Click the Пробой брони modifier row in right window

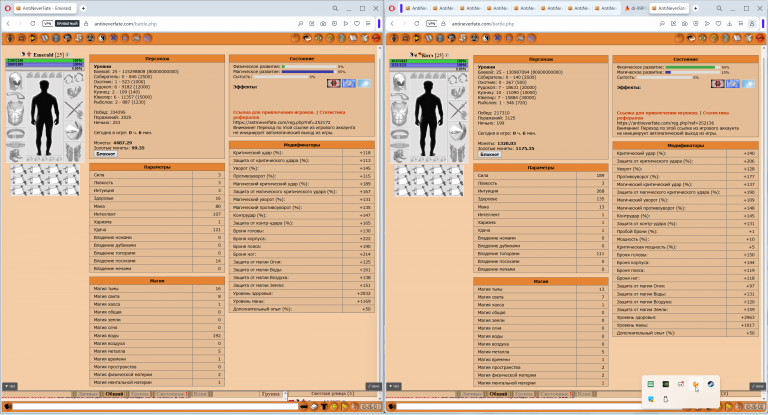click(x=686, y=231)
